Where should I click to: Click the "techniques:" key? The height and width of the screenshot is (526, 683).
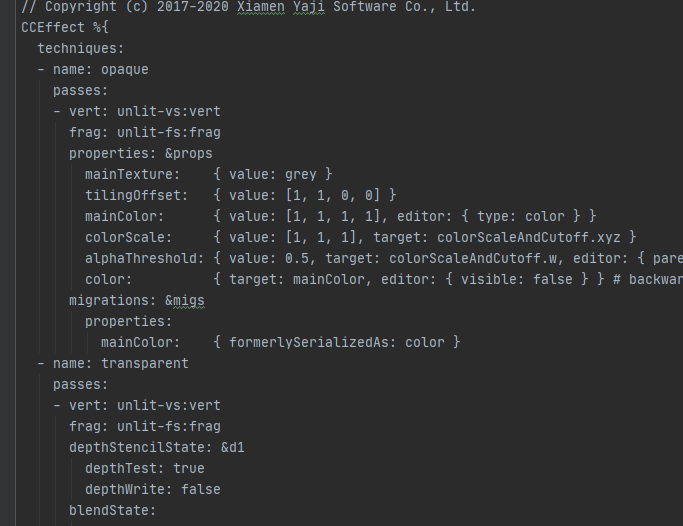(x=81, y=49)
